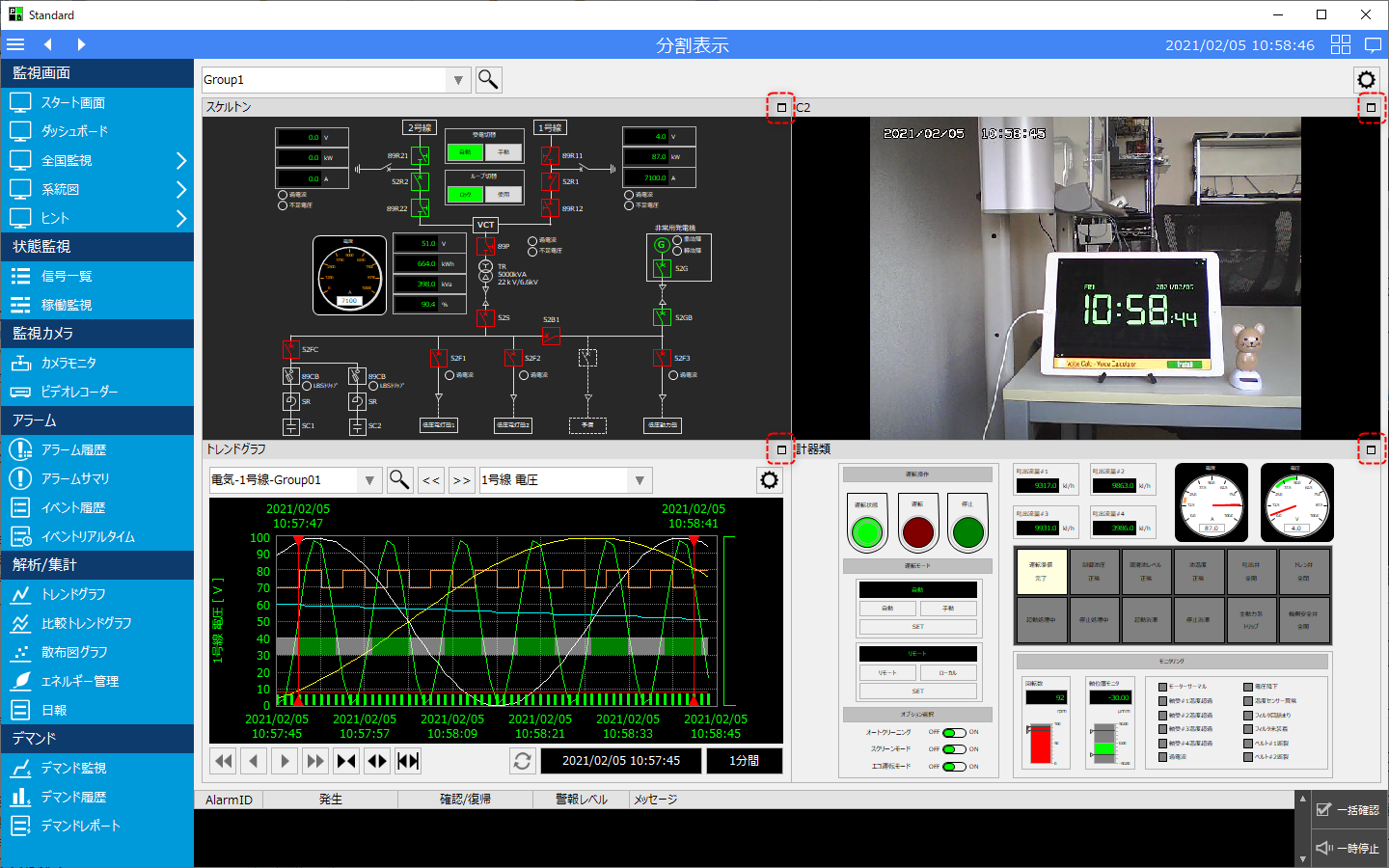Click the split-view layout grid icon
Viewport: 1389px width, 868px height.
(1341, 44)
